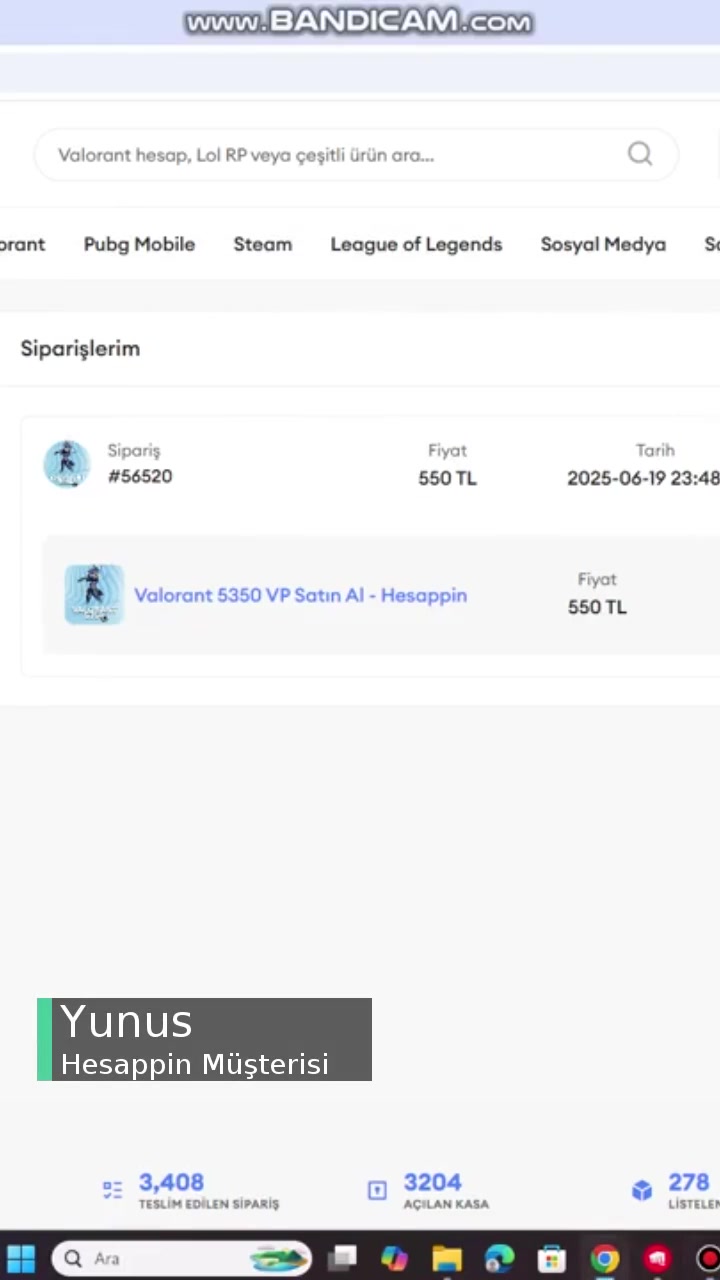
Task: Open File Explorer from the taskbar
Action: pos(447,1258)
